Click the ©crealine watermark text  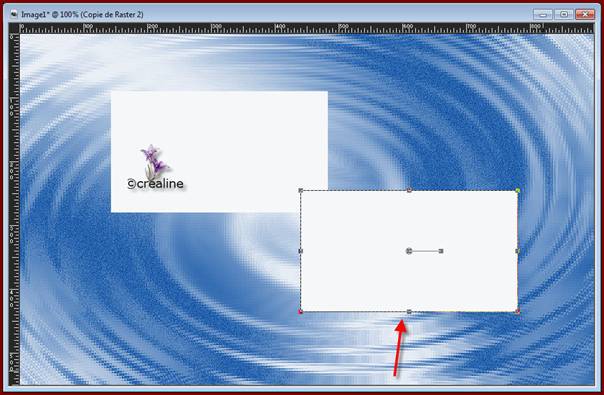click(155, 184)
